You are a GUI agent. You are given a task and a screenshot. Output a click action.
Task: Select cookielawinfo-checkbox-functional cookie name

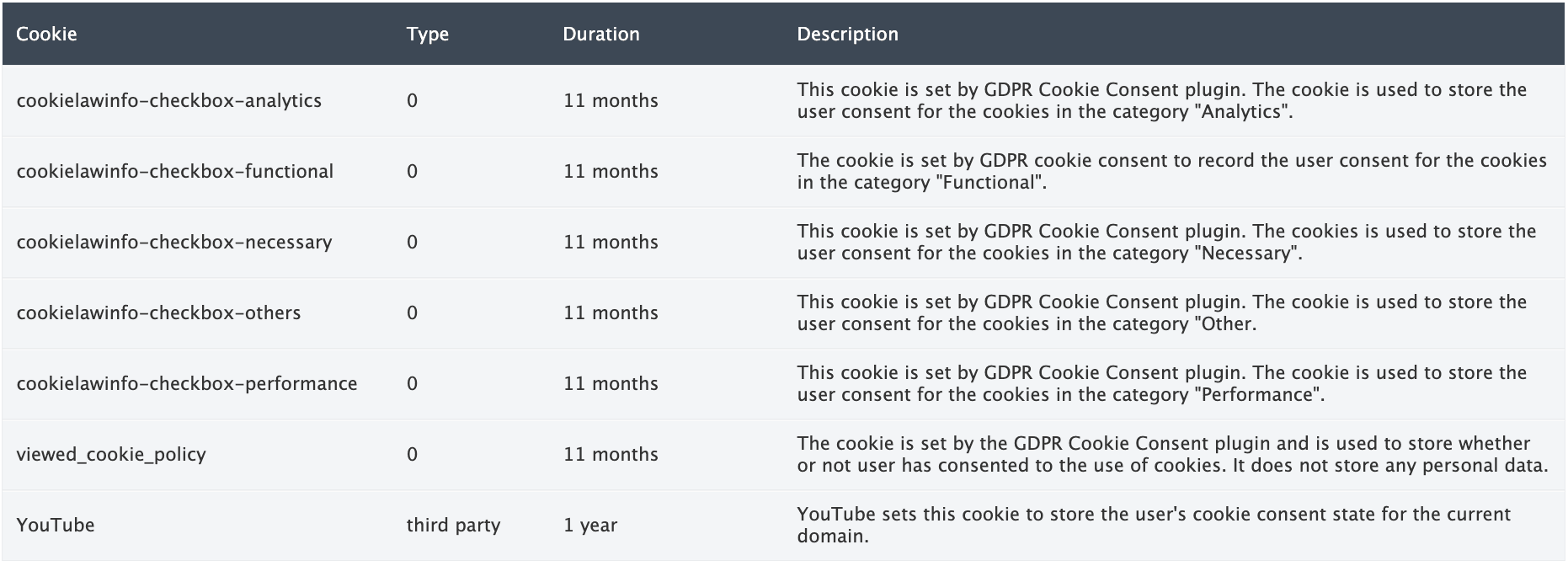[x=175, y=172]
